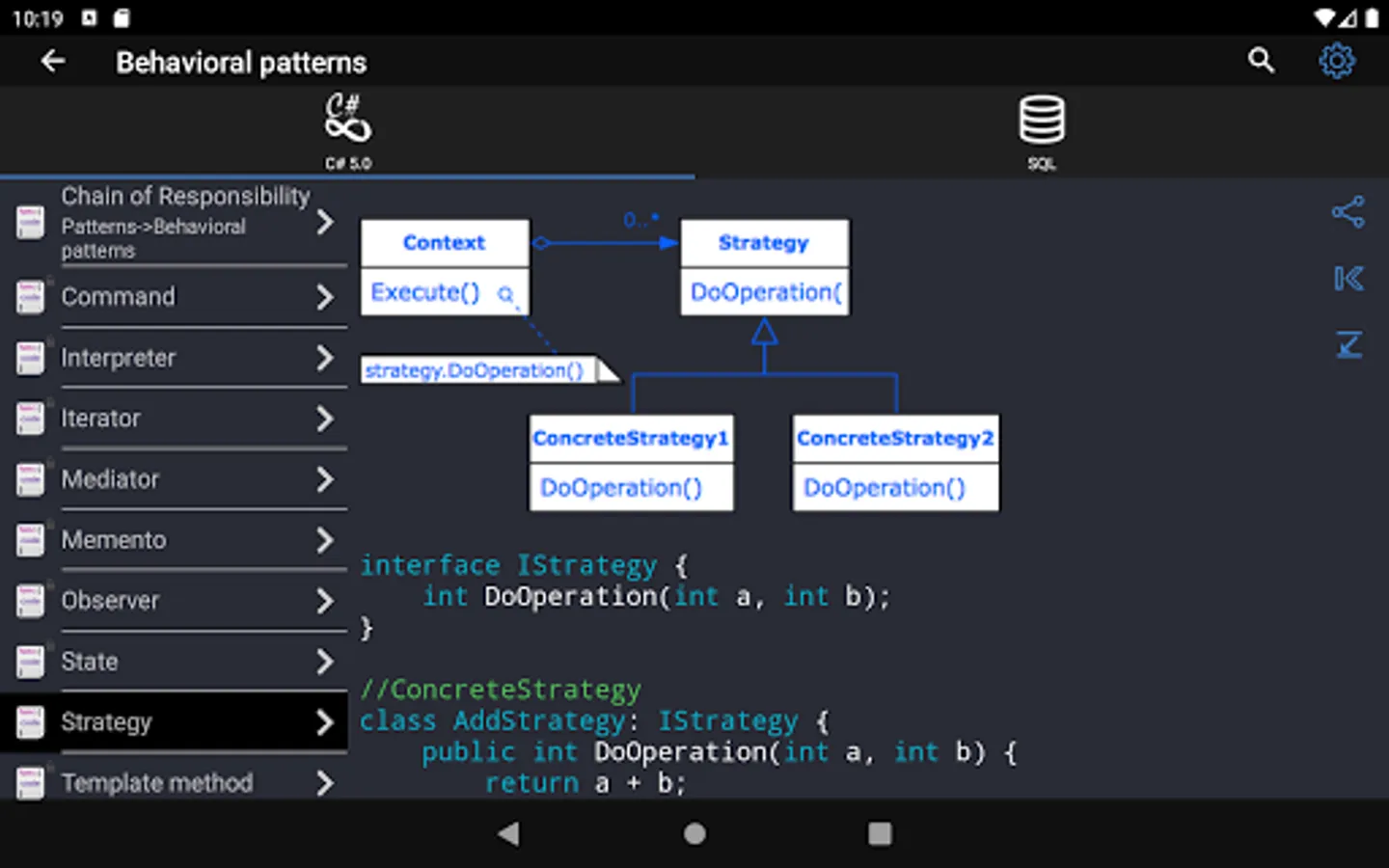Open Strategy document icon
1389x868 pixels.
[30, 722]
